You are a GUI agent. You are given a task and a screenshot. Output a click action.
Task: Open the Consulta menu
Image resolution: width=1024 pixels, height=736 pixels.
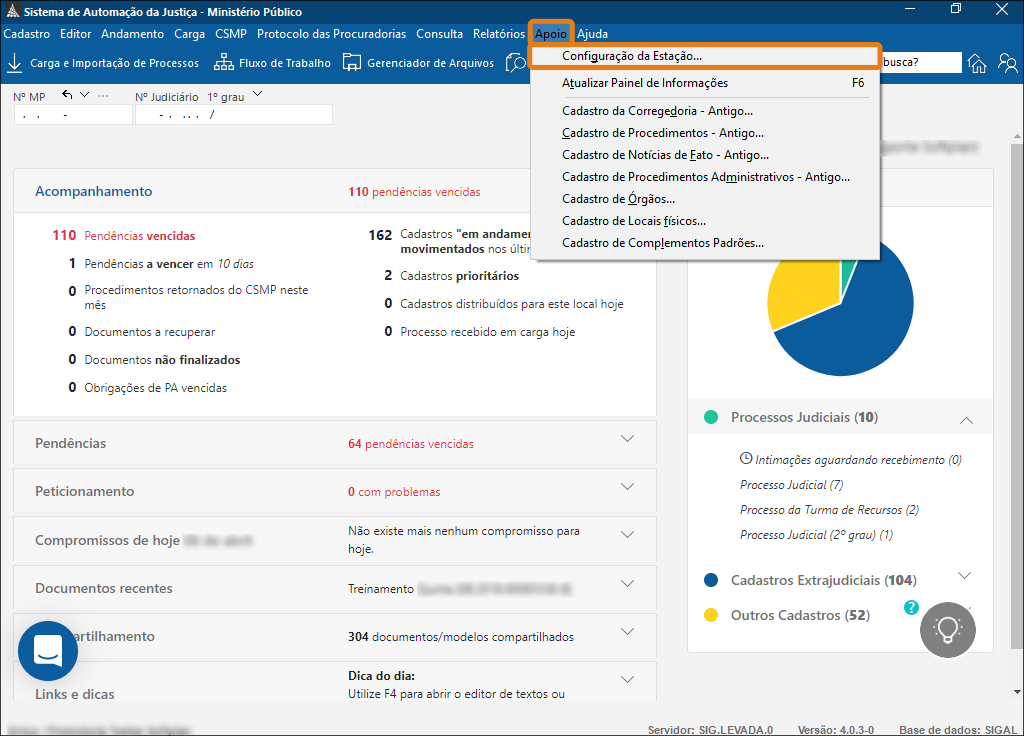pyautogui.click(x=440, y=34)
